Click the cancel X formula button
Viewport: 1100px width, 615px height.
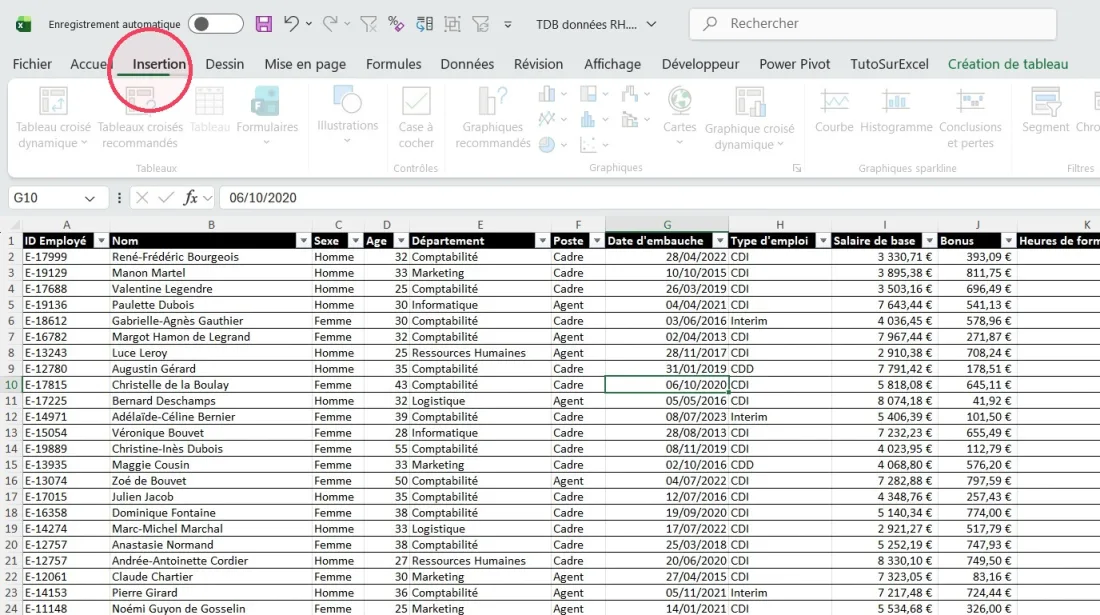pos(142,198)
